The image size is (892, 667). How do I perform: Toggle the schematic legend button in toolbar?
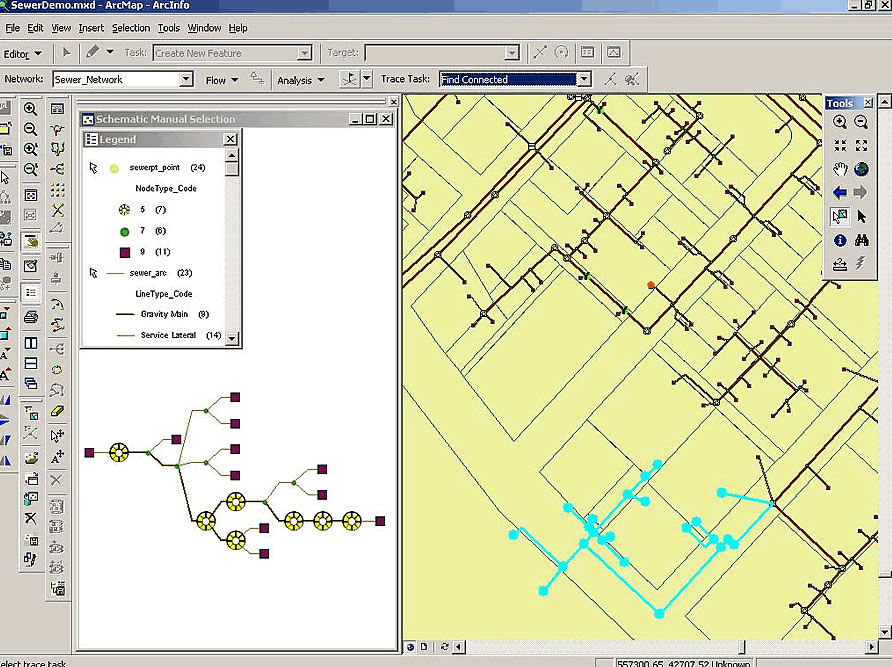pos(31,292)
